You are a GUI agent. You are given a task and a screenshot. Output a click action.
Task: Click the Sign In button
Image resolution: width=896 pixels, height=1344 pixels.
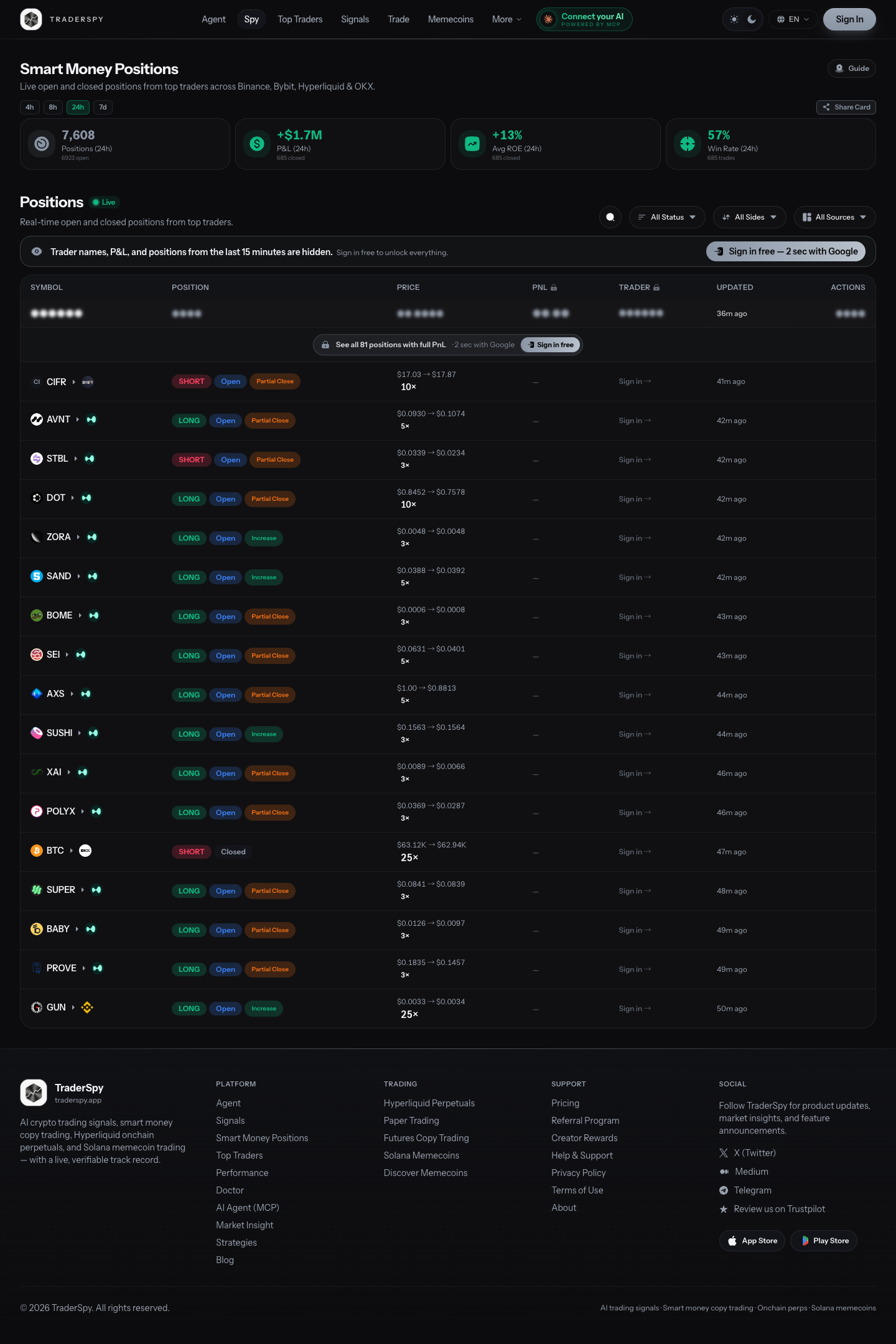[x=849, y=19]
